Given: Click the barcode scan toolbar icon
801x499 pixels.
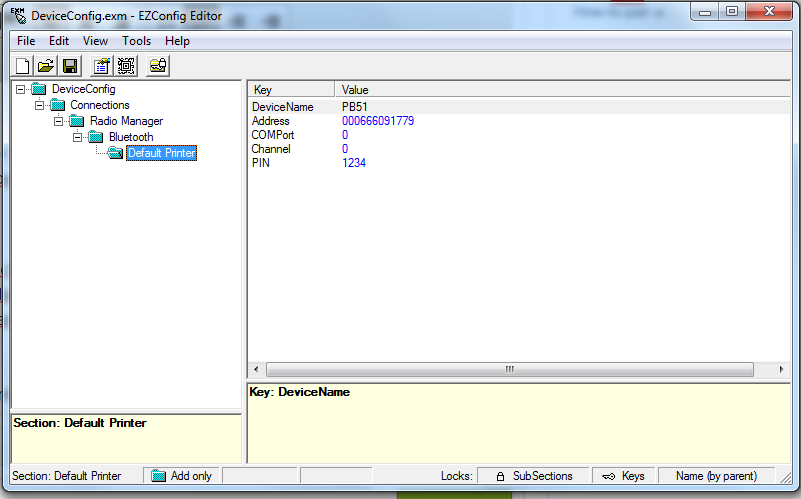Looking at the screenshot, I should 126,66.
